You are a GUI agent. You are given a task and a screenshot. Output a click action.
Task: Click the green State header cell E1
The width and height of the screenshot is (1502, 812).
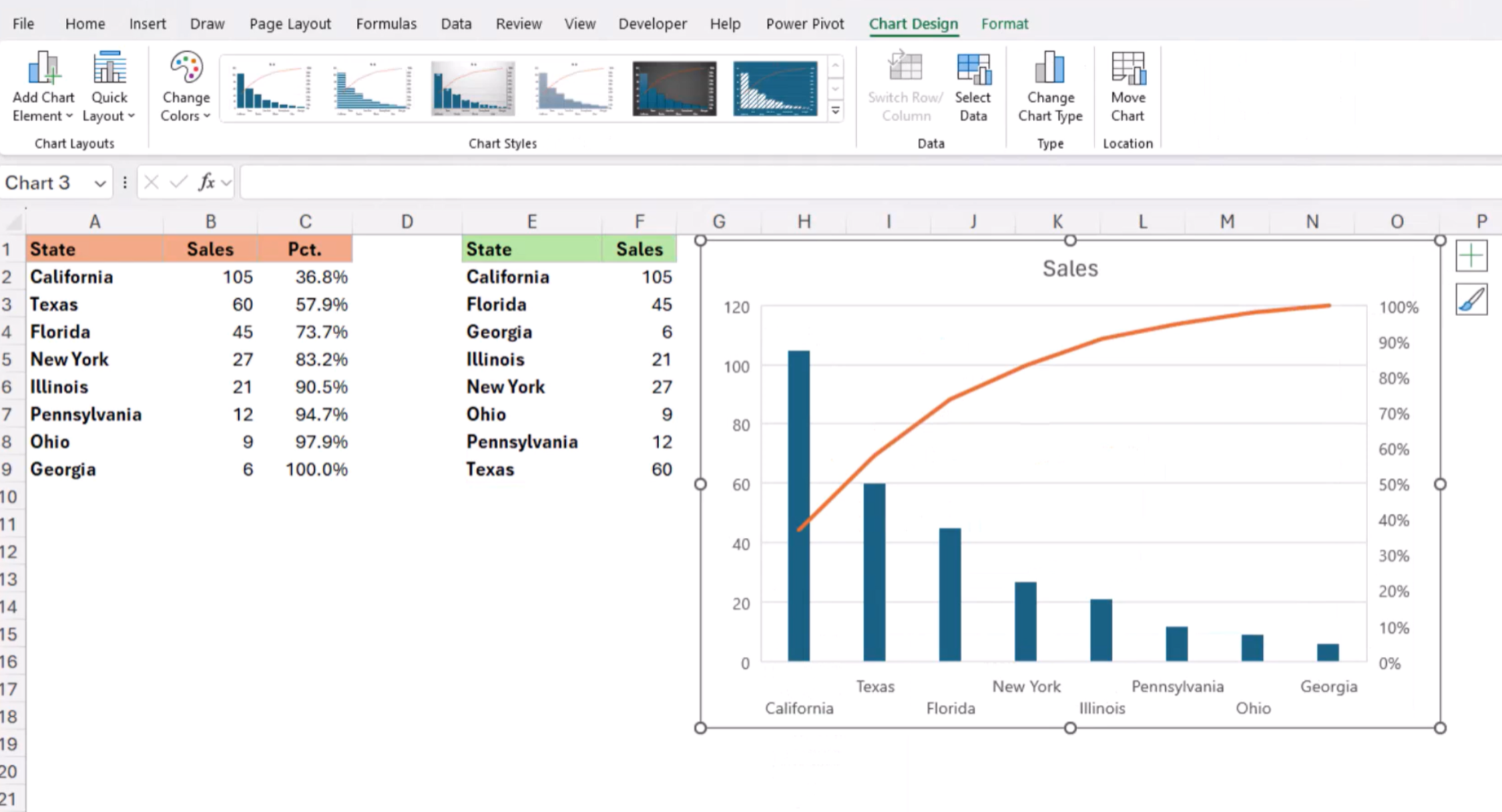(x=531, y=249)
